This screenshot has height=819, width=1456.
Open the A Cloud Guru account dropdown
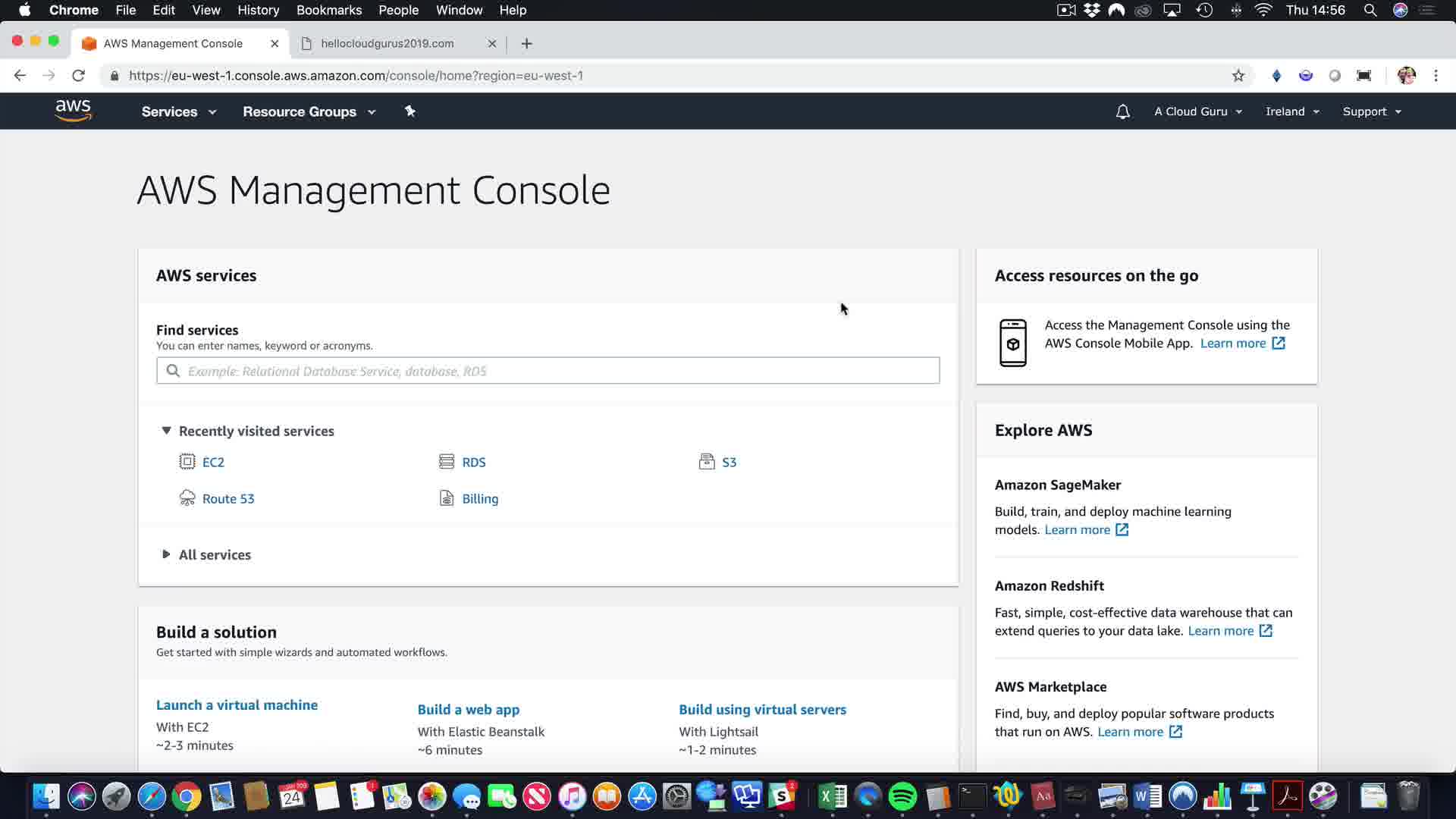1198,111
